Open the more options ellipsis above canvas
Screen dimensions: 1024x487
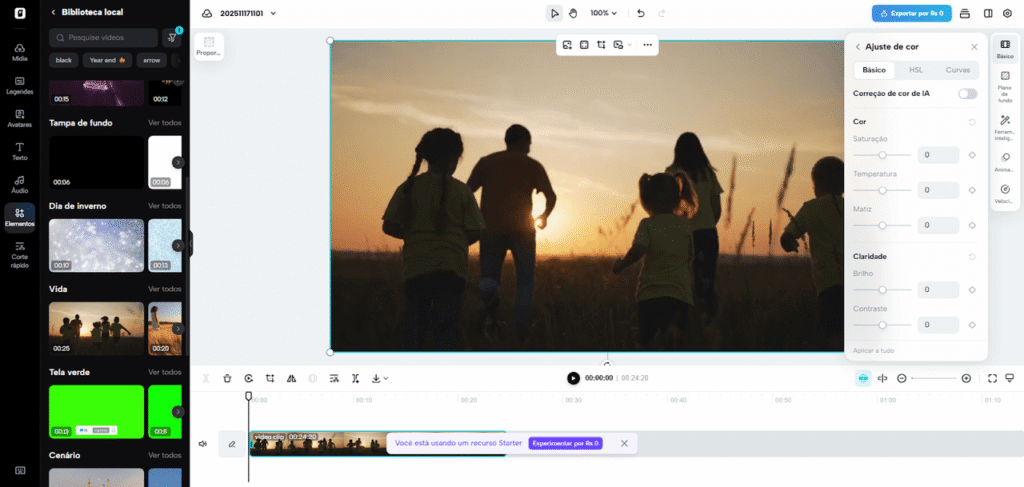click(647, 44)
